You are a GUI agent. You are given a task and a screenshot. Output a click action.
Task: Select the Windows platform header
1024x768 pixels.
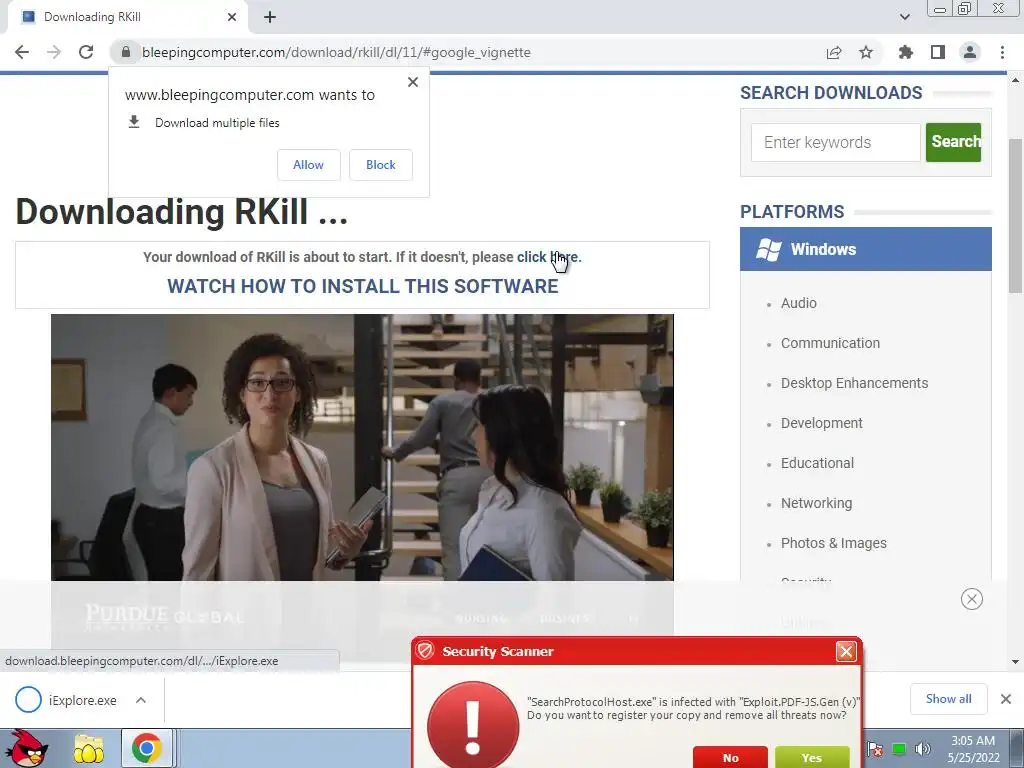coord(866,249)
